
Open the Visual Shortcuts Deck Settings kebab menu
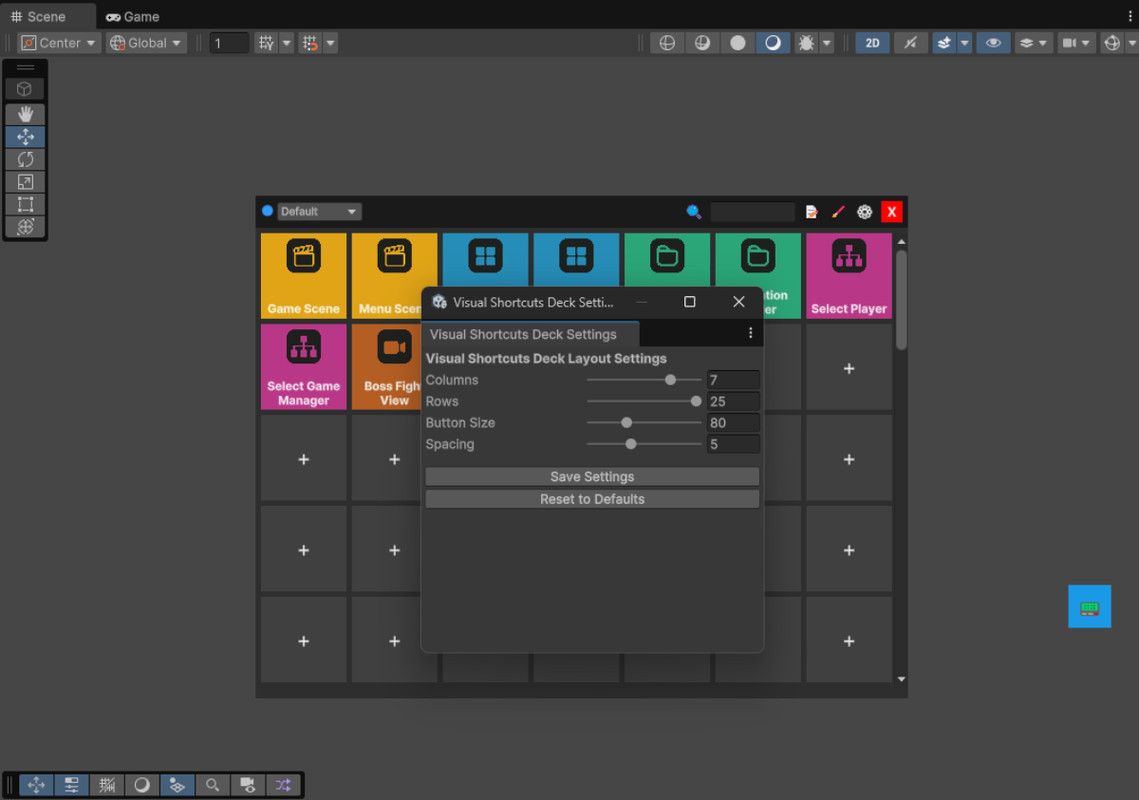click(751, 332)
